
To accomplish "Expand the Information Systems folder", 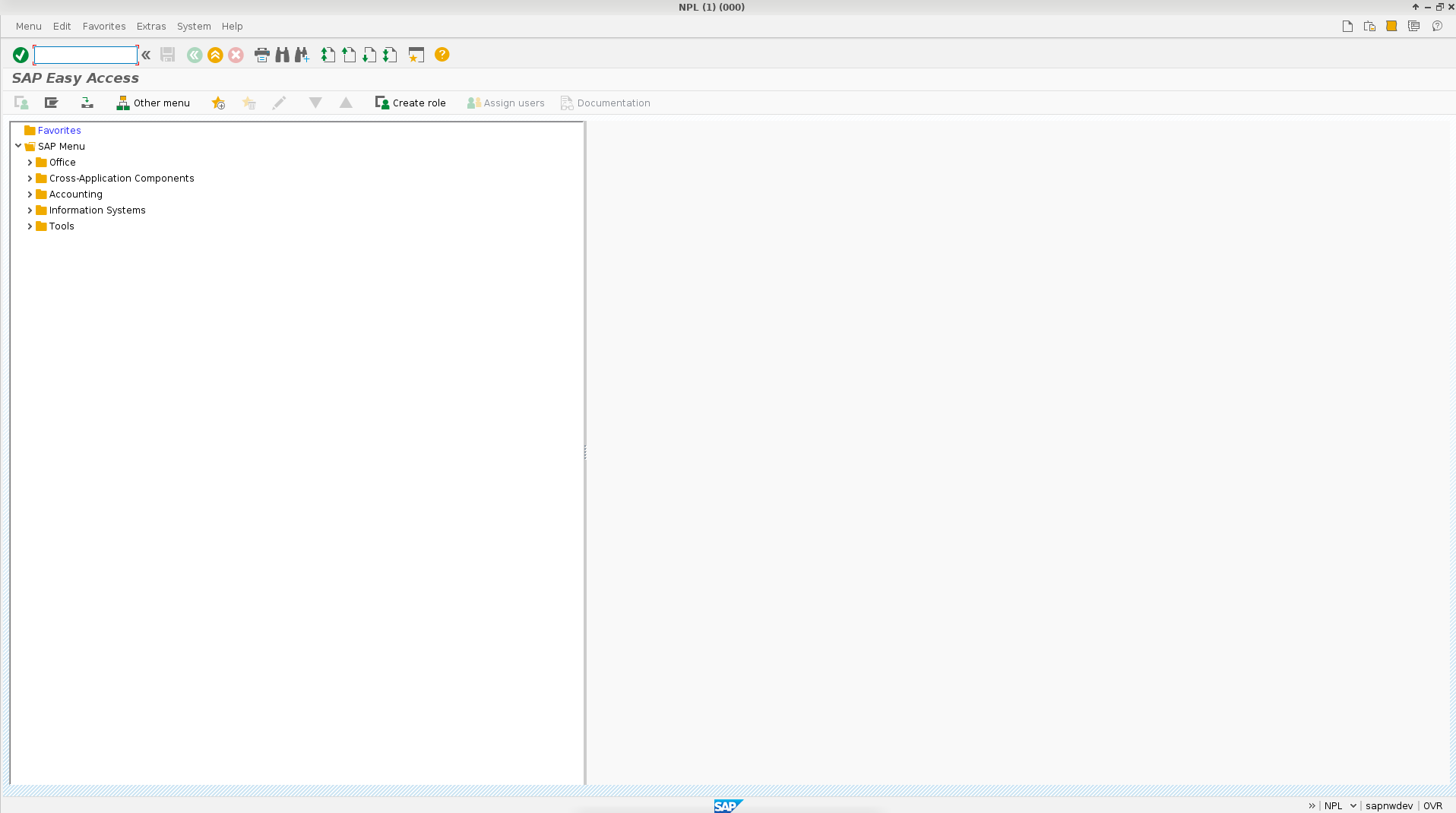I will (x=30, y=210).
